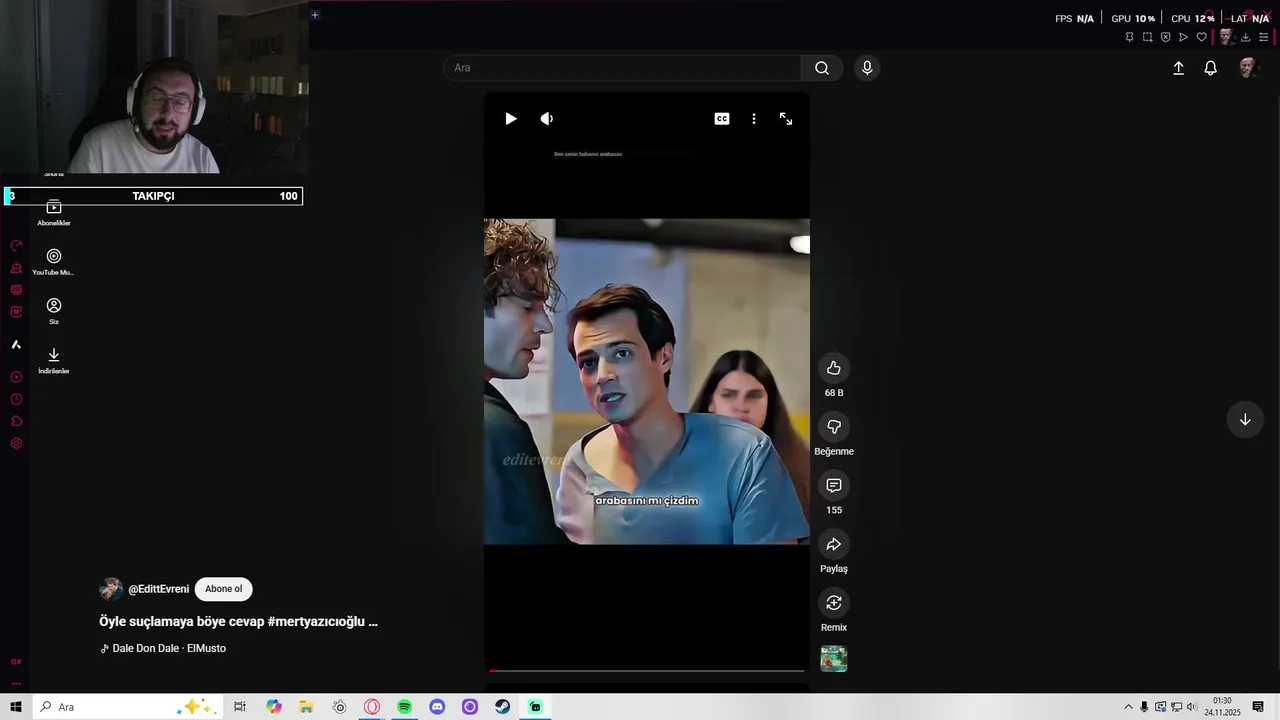Click the striped panel icon in the browser sidebar

(16, 290)
